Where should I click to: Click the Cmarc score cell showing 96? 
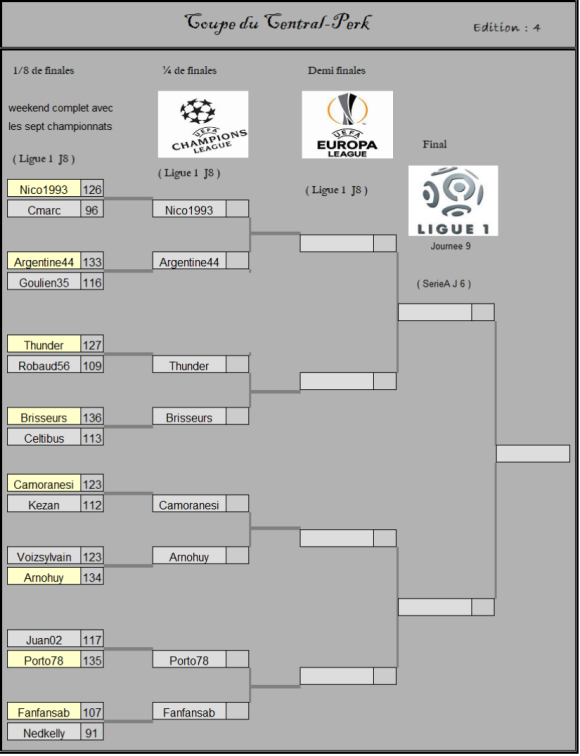pyautogui.click(x=92, y=209)
